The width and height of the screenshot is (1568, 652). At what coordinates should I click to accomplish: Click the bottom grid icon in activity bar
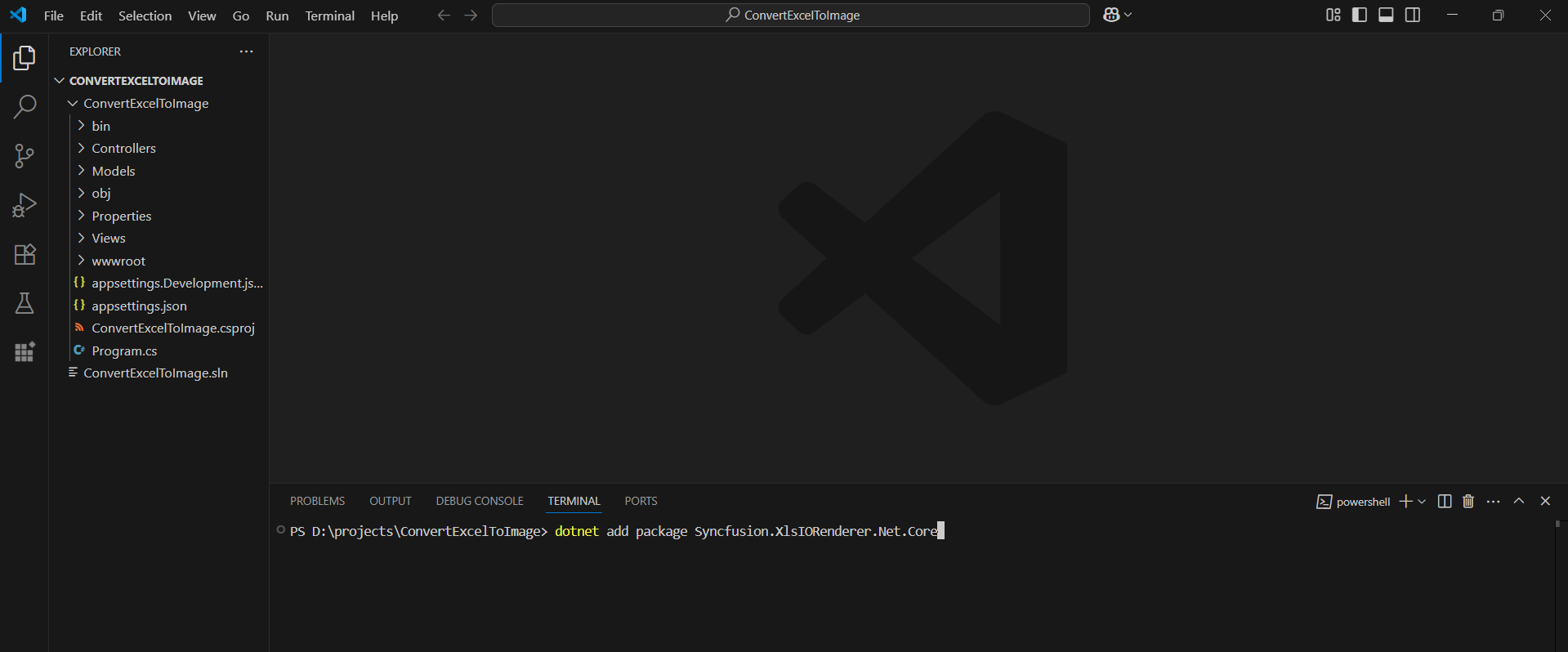(x=25, y=352)
